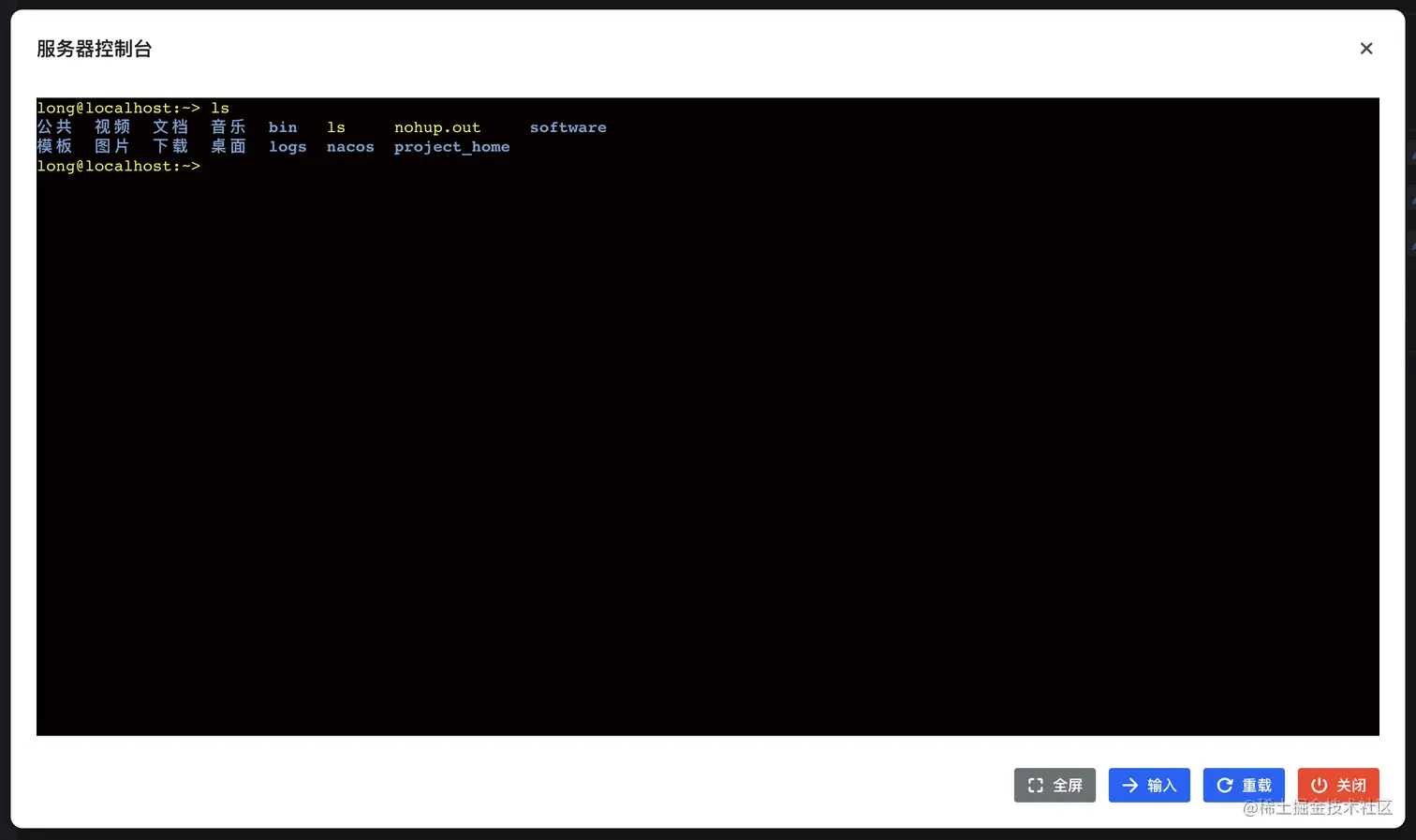
Task: Close the 服务器控制台 dialog with the X
Action: pyautogui.click(x=1366, y=48)
